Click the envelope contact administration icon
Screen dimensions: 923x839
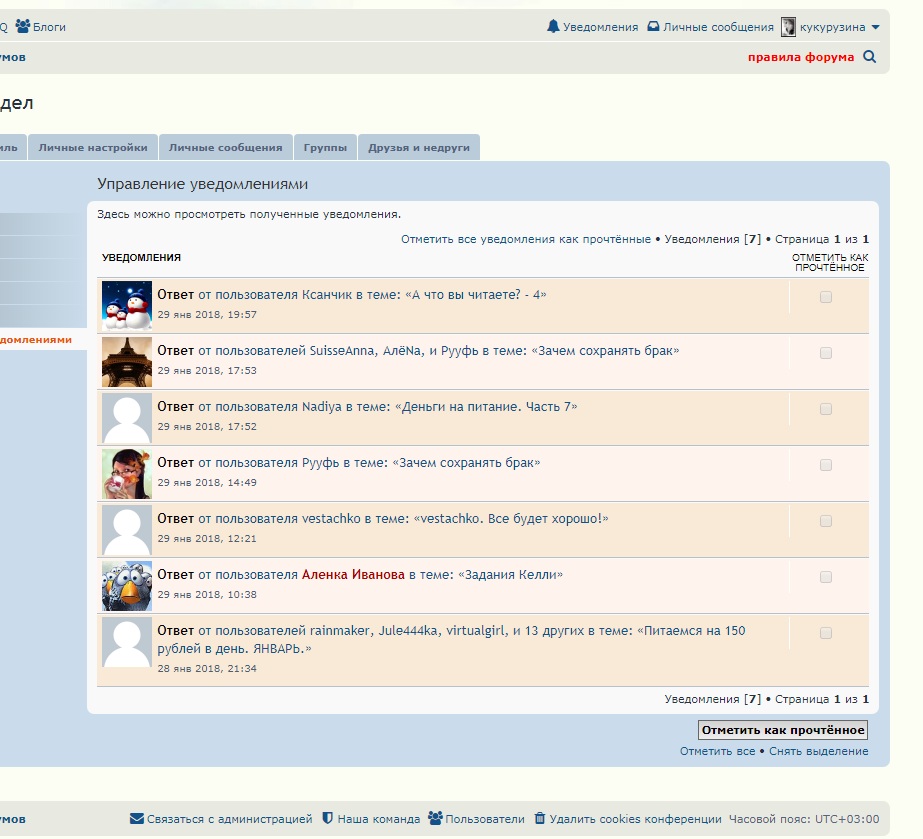tap(137, 818)
